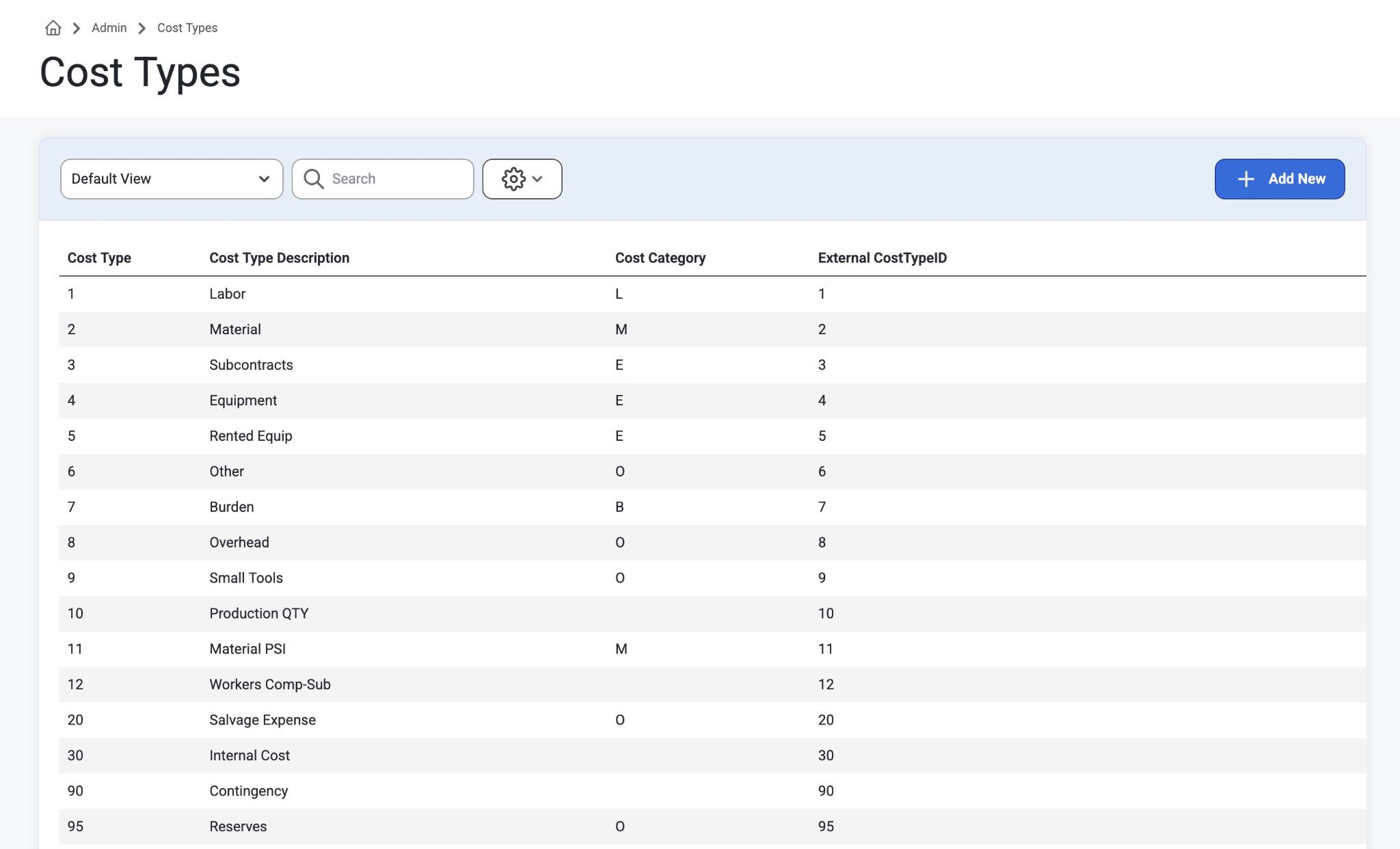Focus the Search input field
Viewport: 1400px width, 849px height.
383,179
